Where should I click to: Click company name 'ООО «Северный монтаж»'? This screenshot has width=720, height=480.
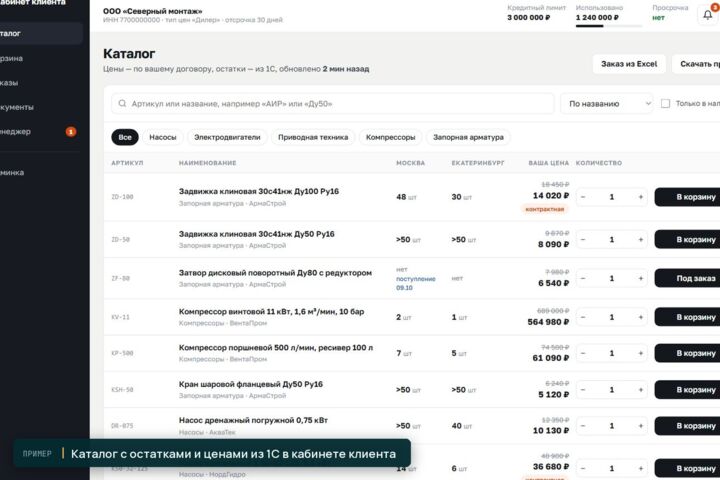coord(152,11)
